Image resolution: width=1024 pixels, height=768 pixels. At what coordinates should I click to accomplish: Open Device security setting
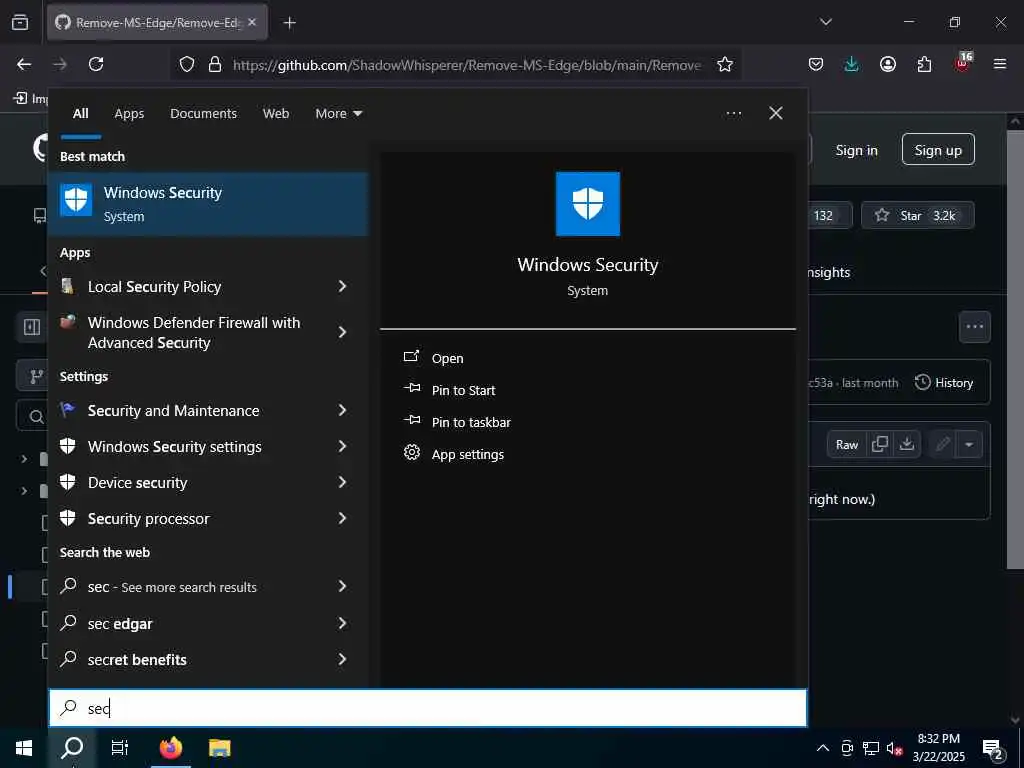coord(137,483)
